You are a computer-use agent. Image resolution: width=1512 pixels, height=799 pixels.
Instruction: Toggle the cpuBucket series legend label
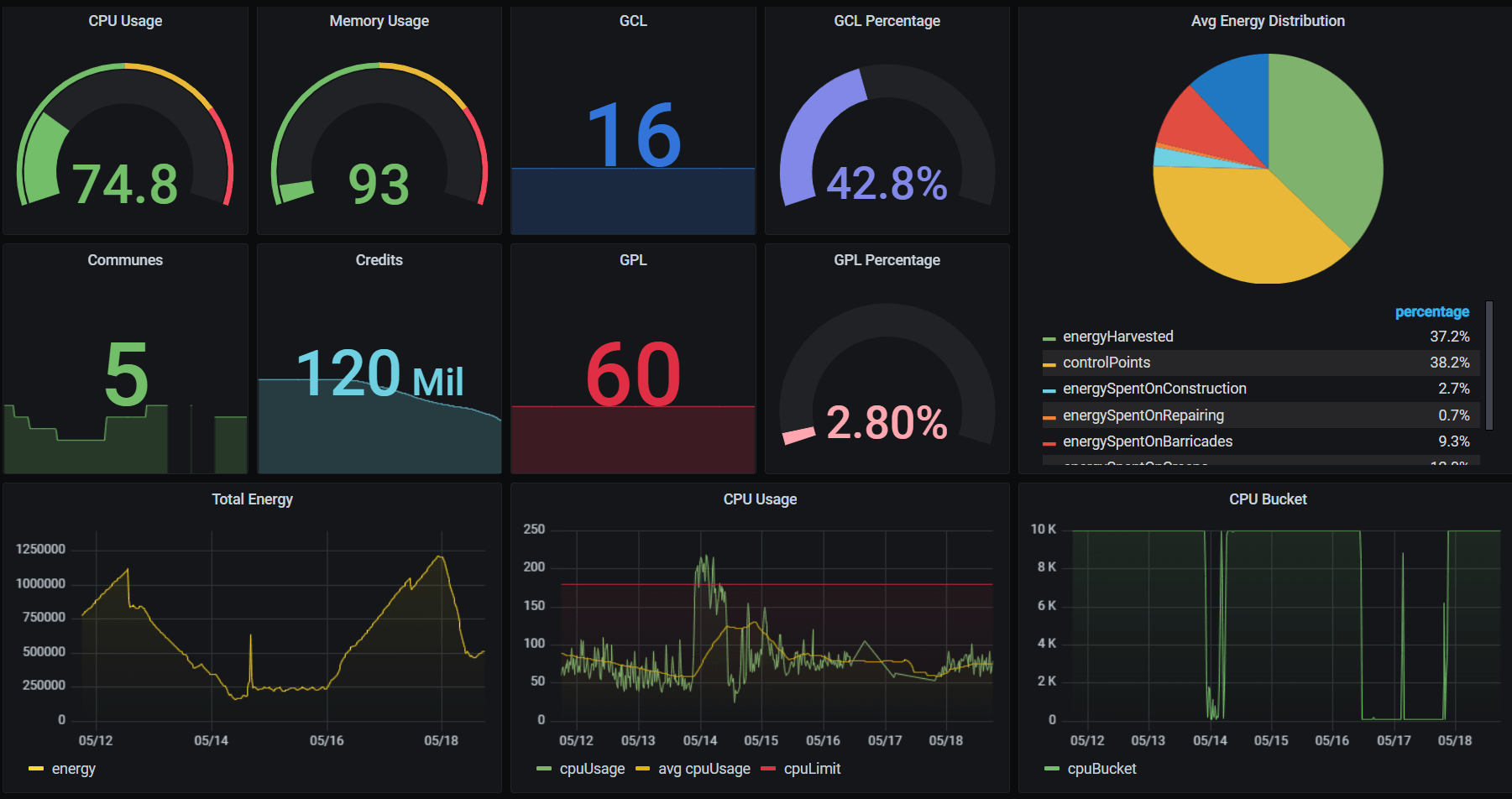click(1101, 769)
